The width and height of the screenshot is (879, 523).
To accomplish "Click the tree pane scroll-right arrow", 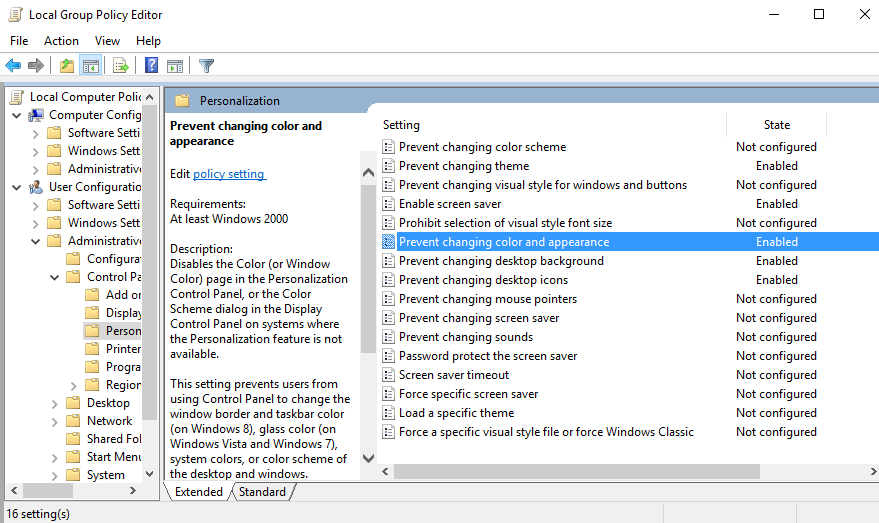I will [x=133, y=490].
